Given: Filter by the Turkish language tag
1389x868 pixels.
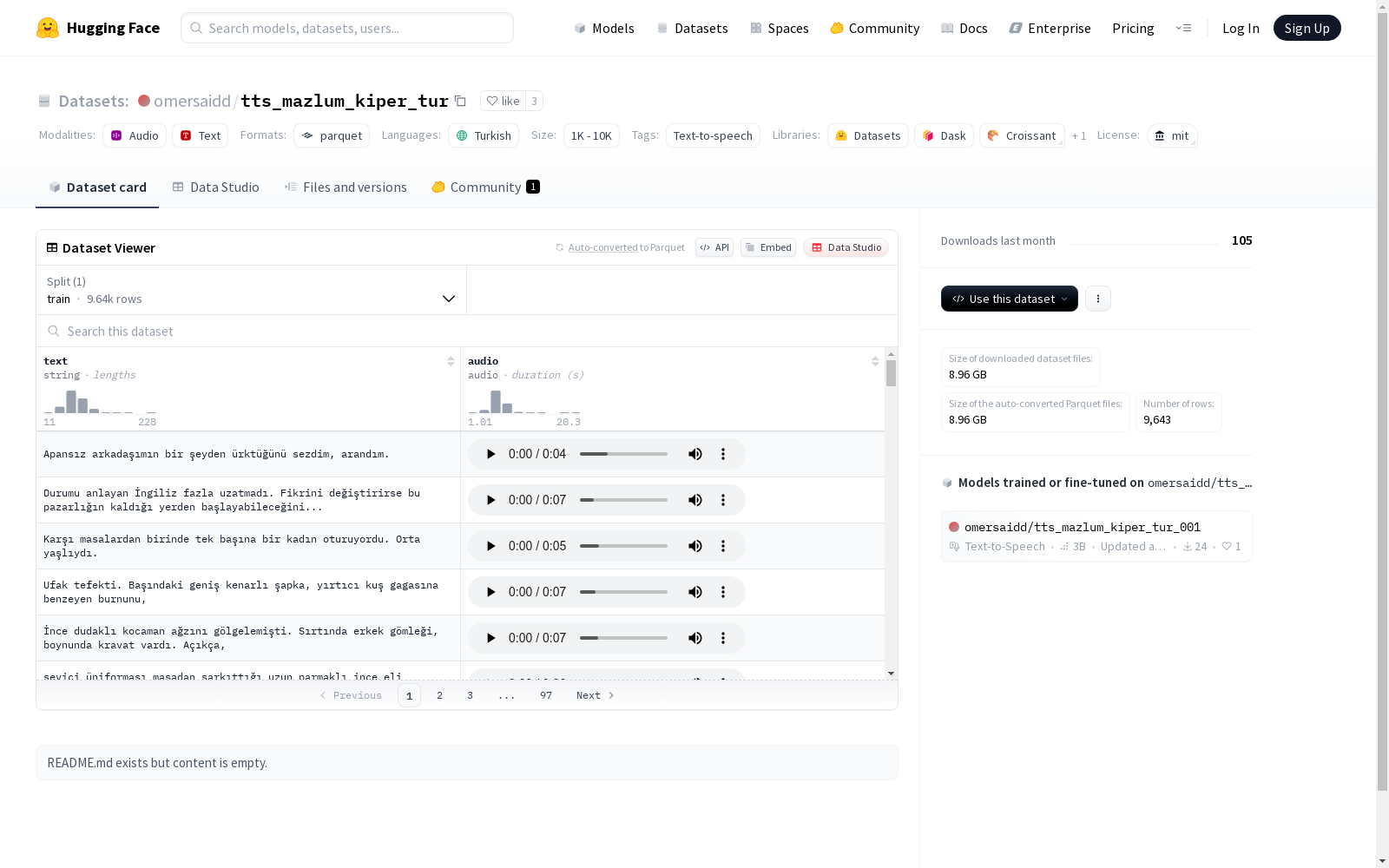Looking at the screenshot, I should pyautogui.click(x=484, y=135).
